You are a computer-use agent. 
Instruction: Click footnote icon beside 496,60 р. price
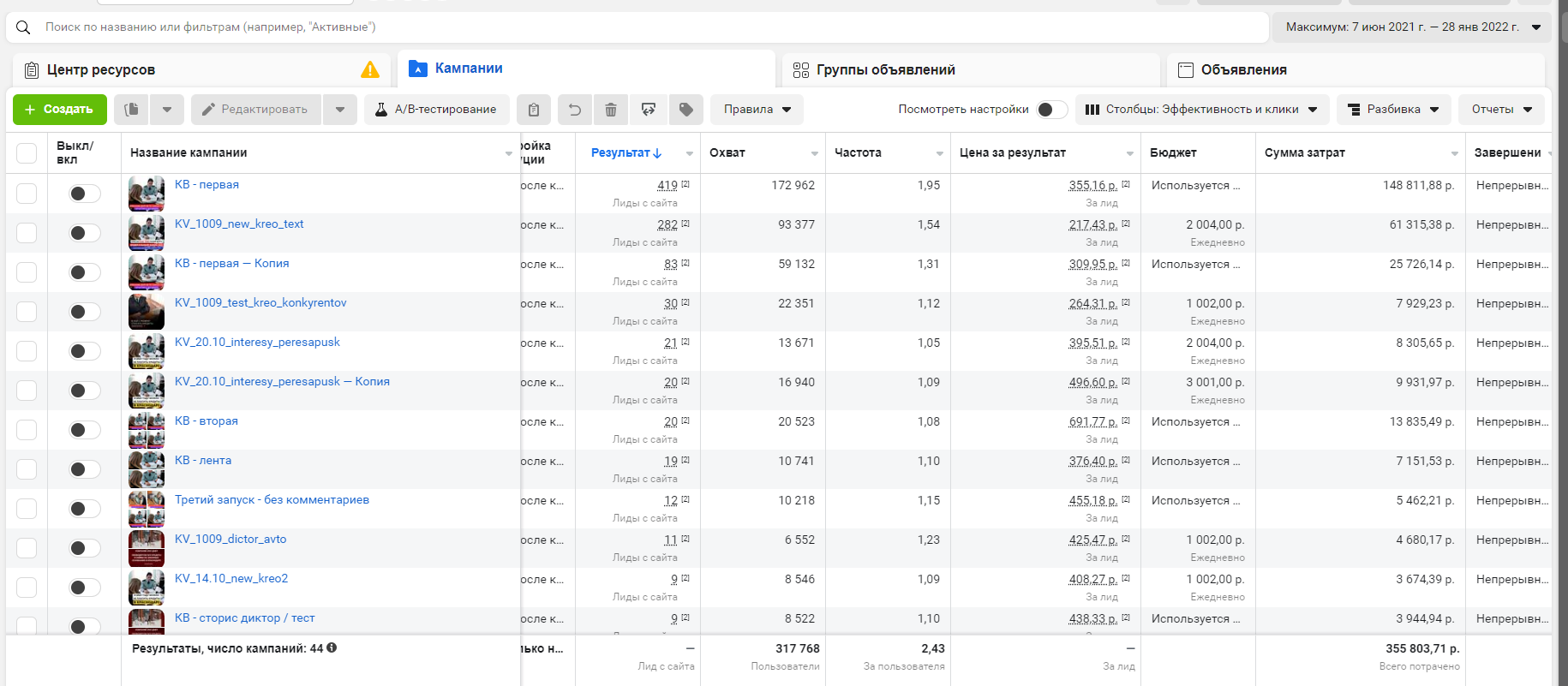[x=1126, y=381]
